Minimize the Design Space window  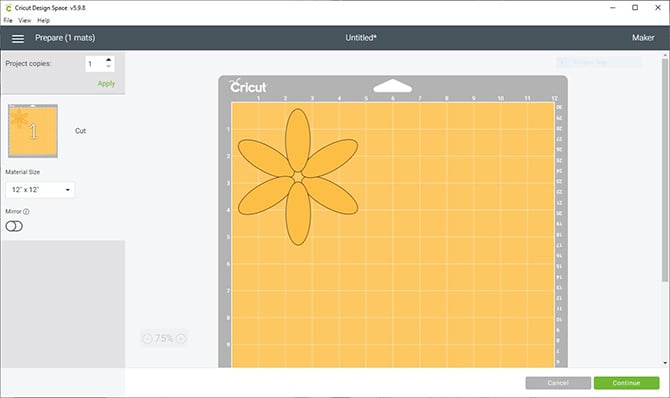point(613,8)
